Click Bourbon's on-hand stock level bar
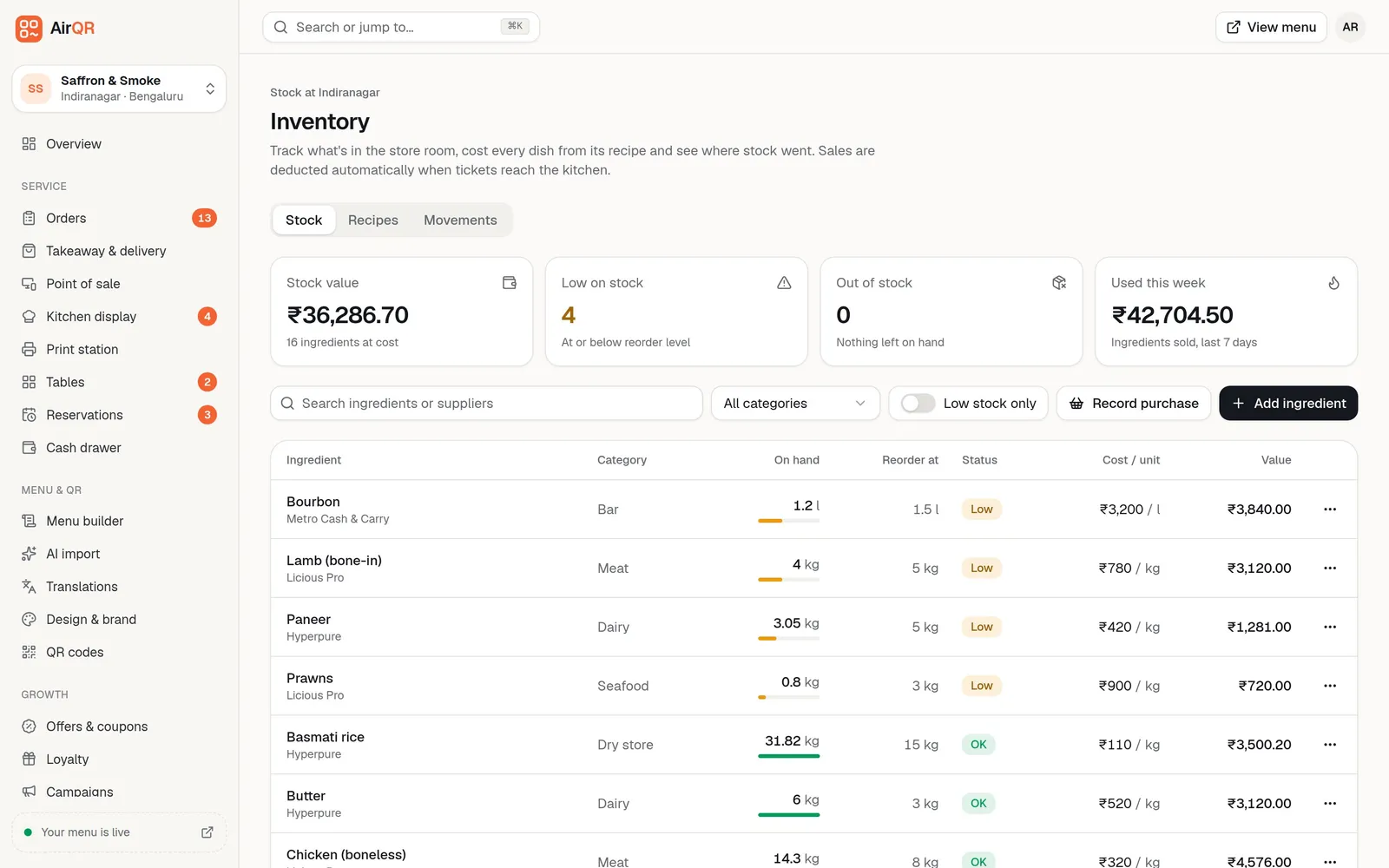The image size is (1389, 868). coord(788,521)
